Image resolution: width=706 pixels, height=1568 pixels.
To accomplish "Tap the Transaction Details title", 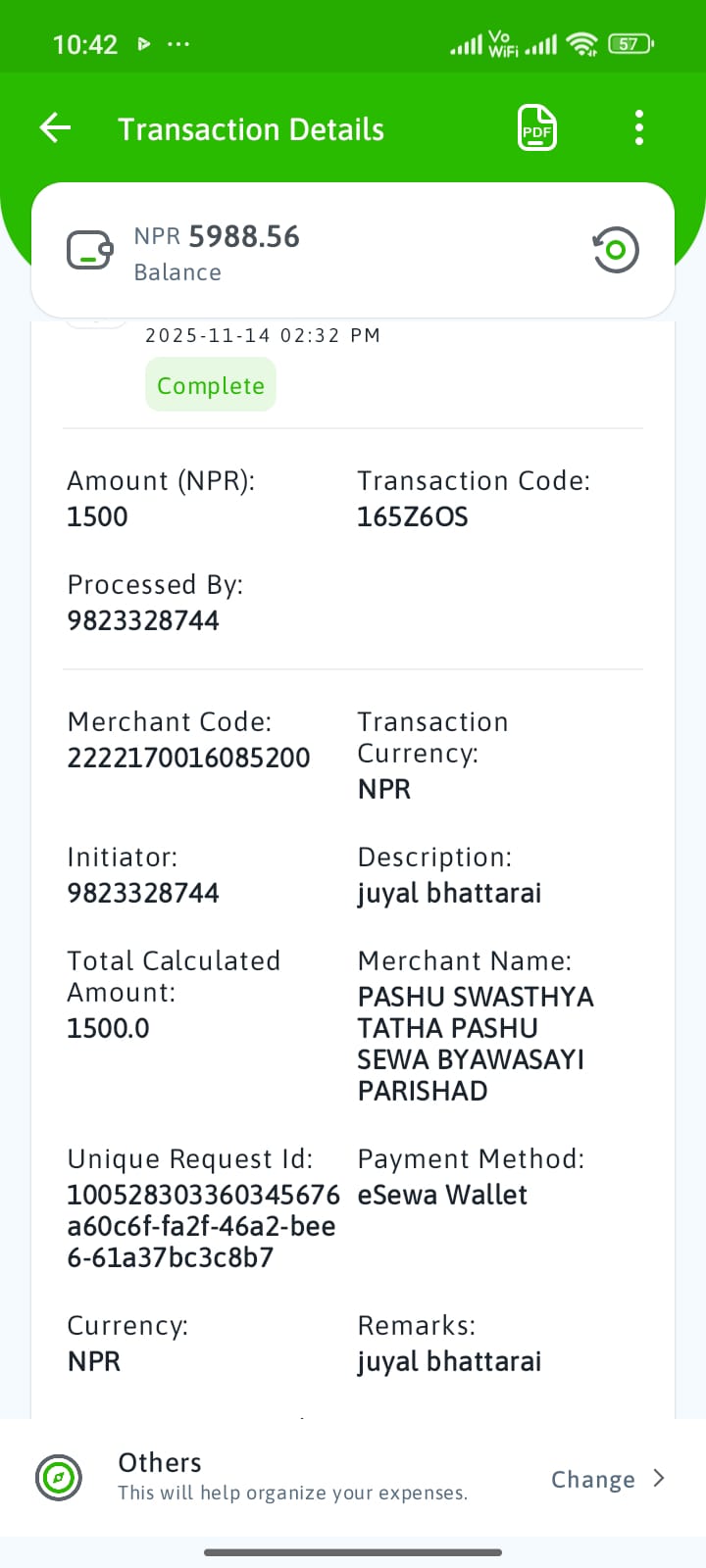I will click(x=251, y=129).
